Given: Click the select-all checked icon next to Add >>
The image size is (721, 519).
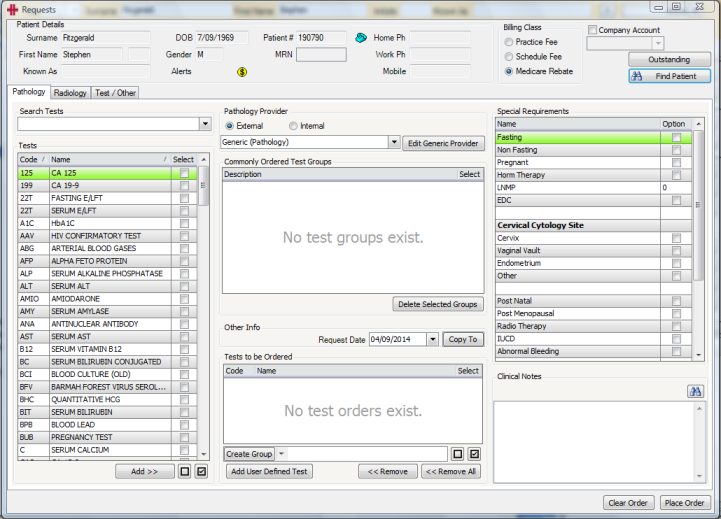Looking at the screenshot, I should point(201,471).
